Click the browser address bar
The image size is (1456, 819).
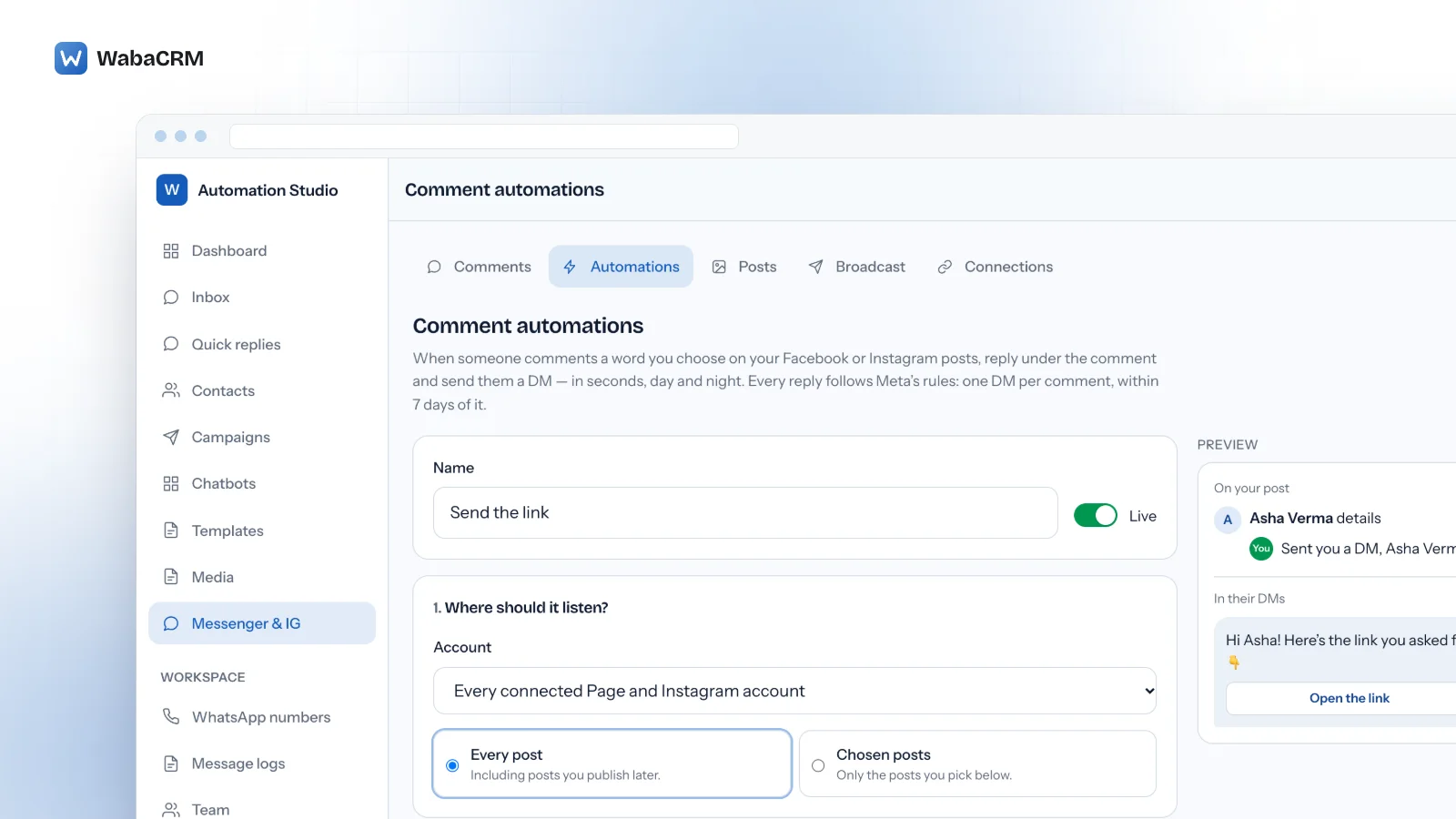[484, 136]
